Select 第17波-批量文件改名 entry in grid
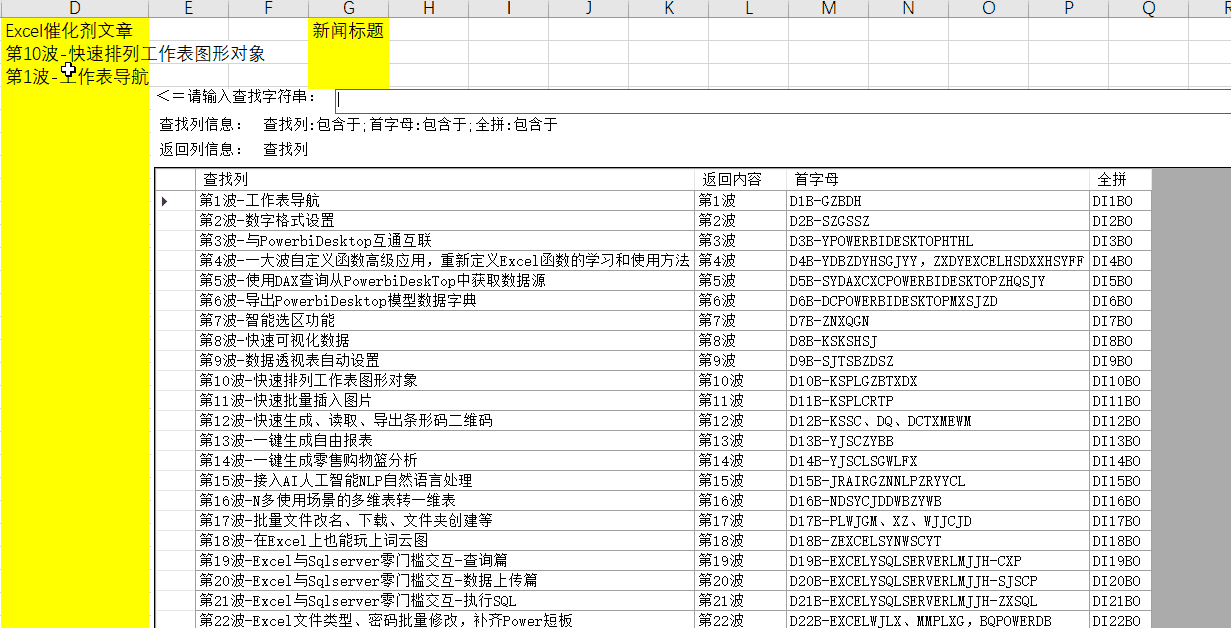This screenshot has width=1231, height=628. coord(445,521)
